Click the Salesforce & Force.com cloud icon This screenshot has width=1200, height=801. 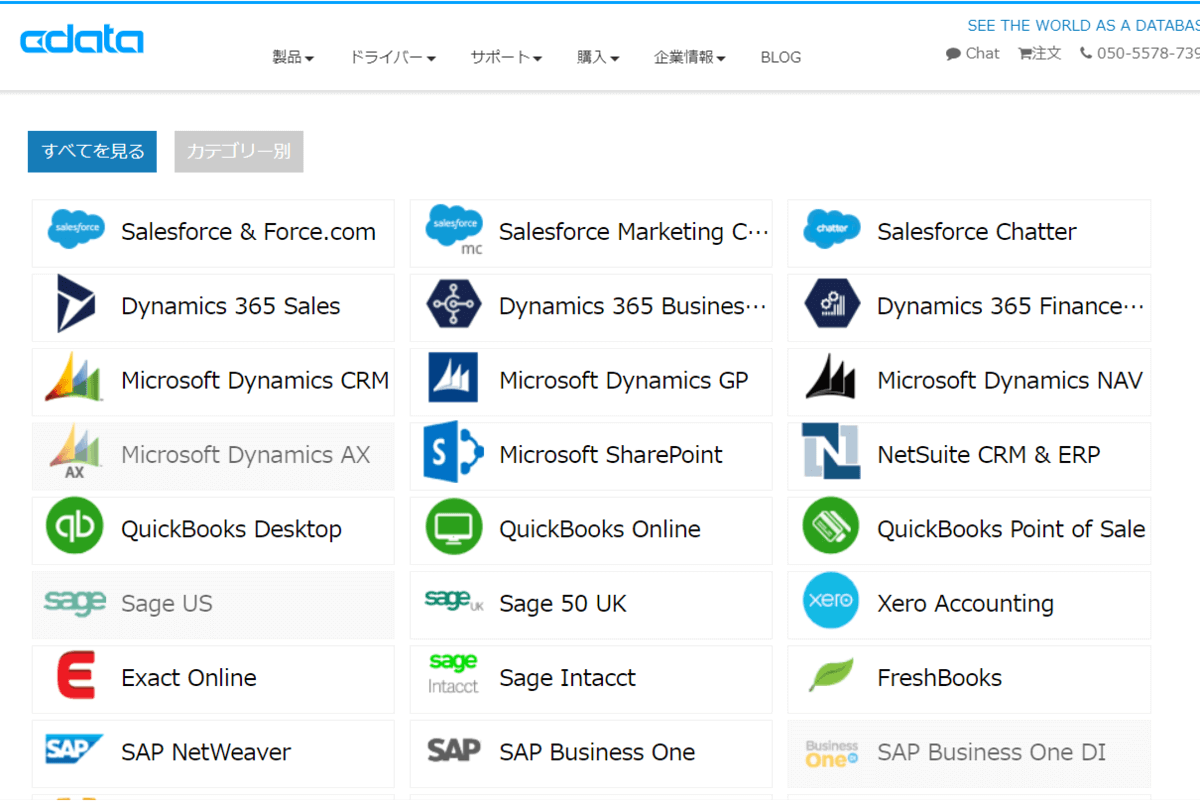76,231
